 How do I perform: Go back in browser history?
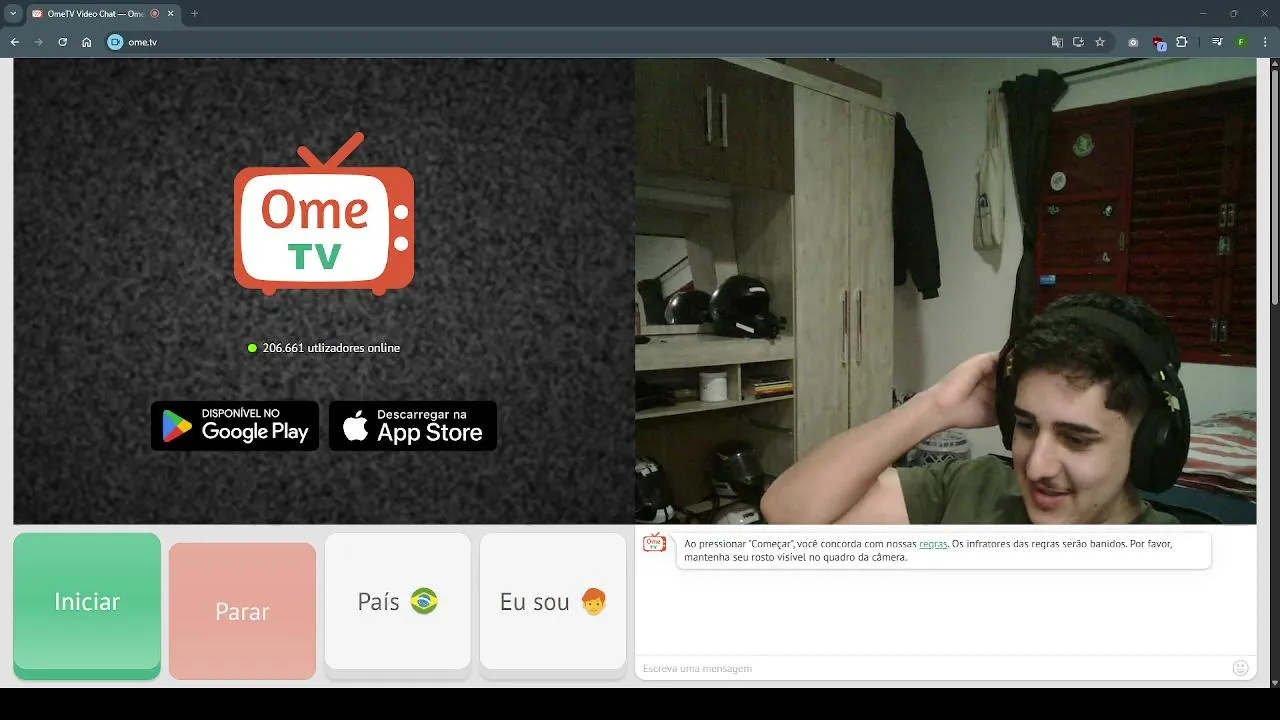tap(14, 42)
